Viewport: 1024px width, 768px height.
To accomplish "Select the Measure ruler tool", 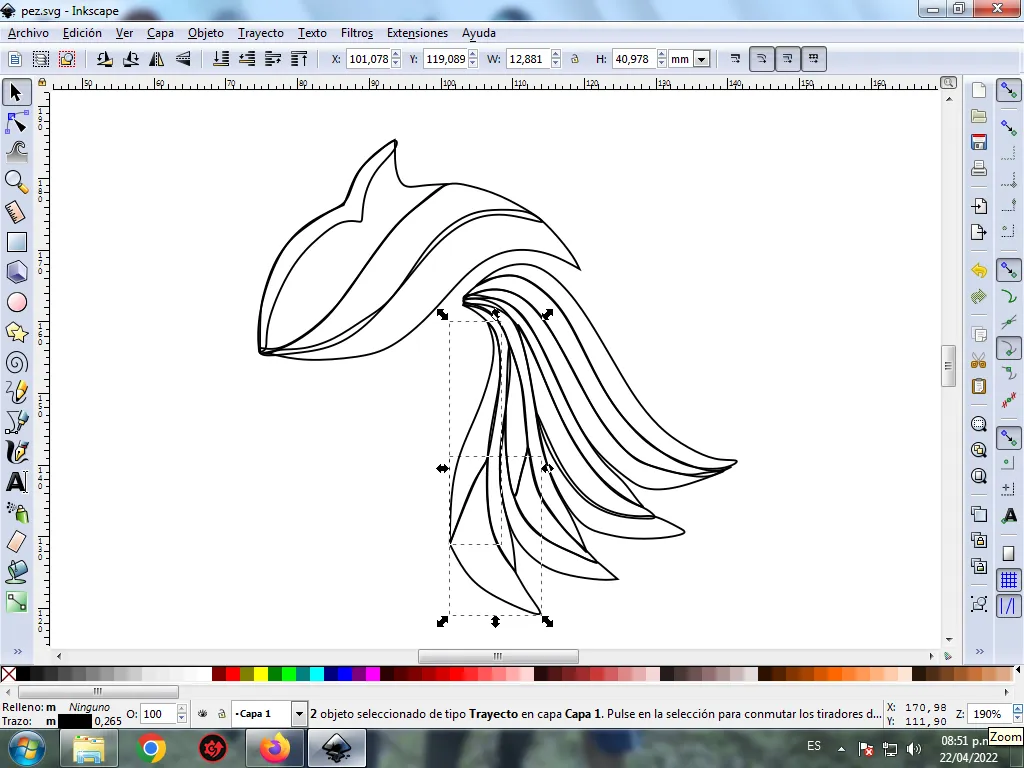I will point(16,212).
